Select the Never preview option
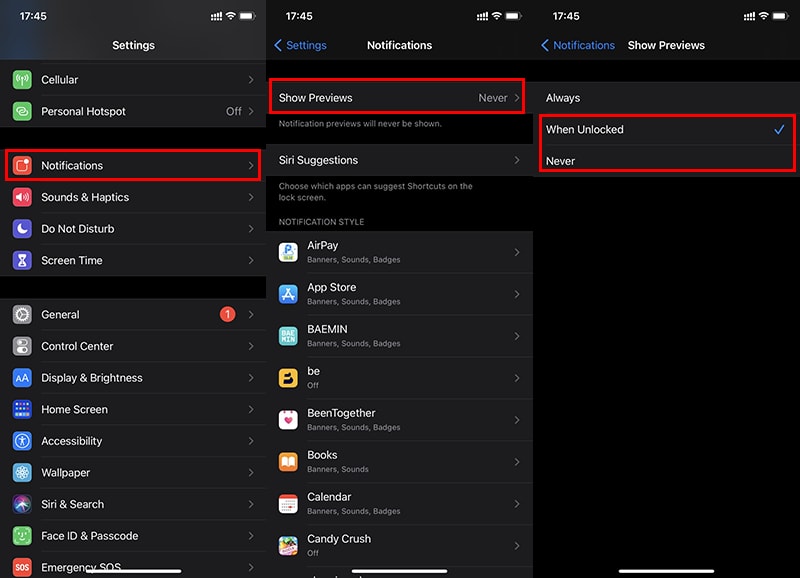800x578 pixels. pos(666,161)
